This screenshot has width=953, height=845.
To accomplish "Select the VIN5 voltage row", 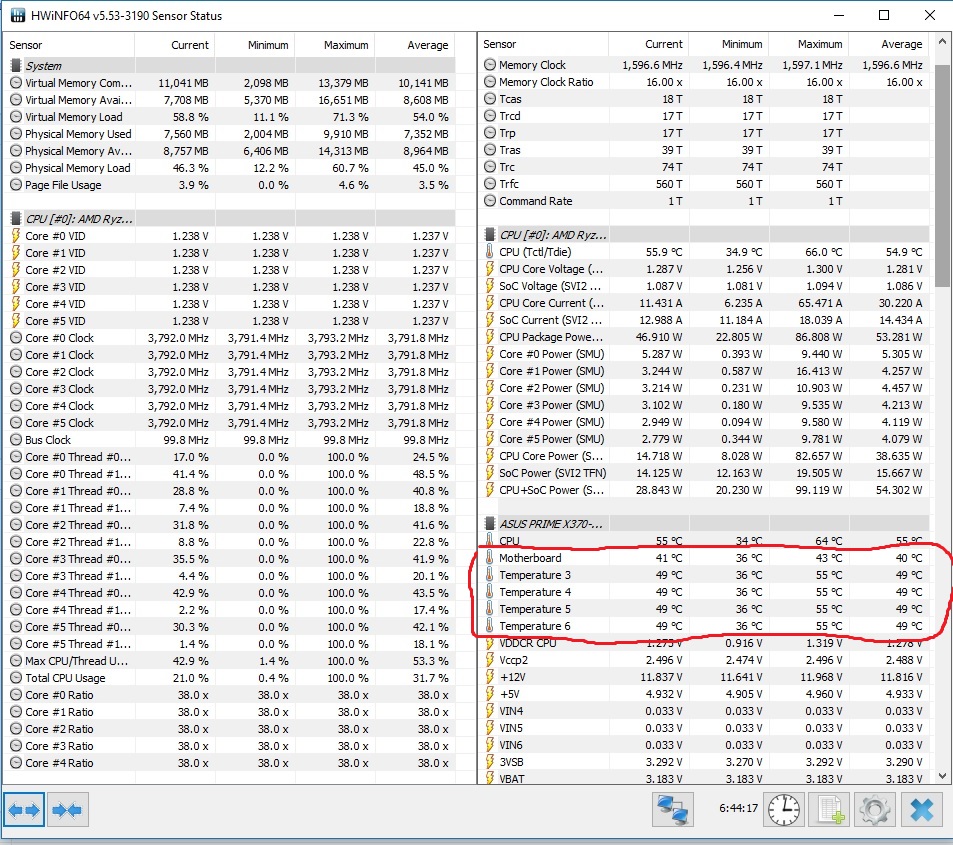I will [x=704, y=728].
